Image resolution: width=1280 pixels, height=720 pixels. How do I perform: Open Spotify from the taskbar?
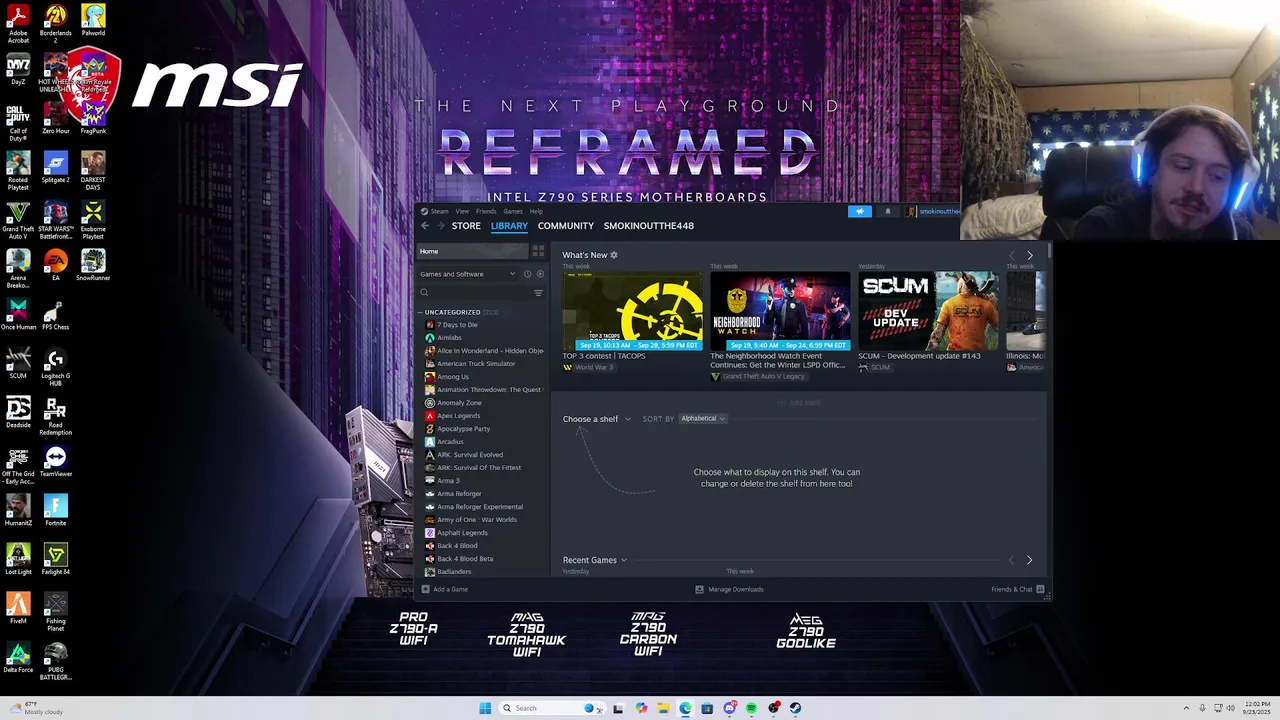click(751, 708)
